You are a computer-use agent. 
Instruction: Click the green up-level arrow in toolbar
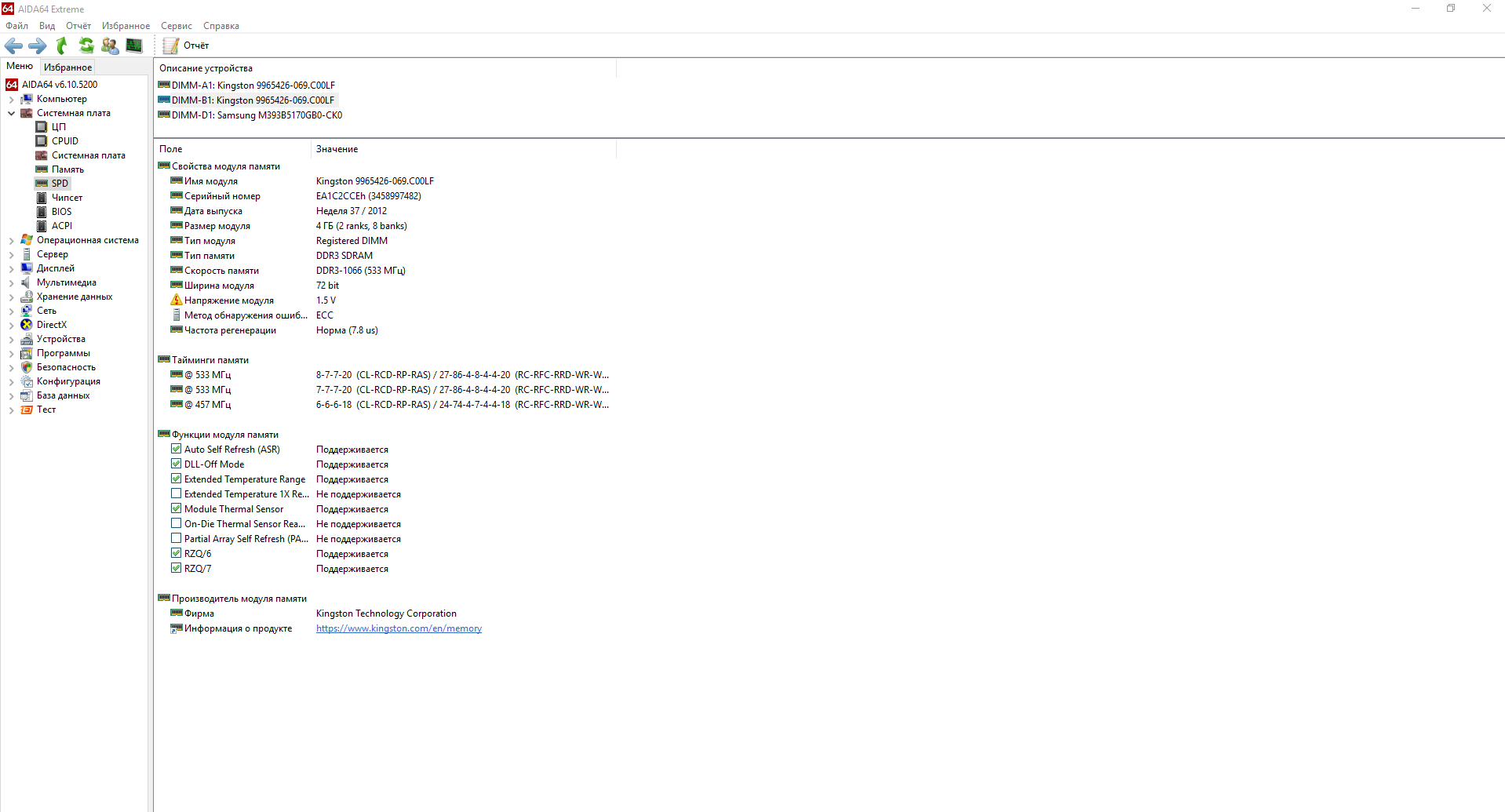point(62,46)
